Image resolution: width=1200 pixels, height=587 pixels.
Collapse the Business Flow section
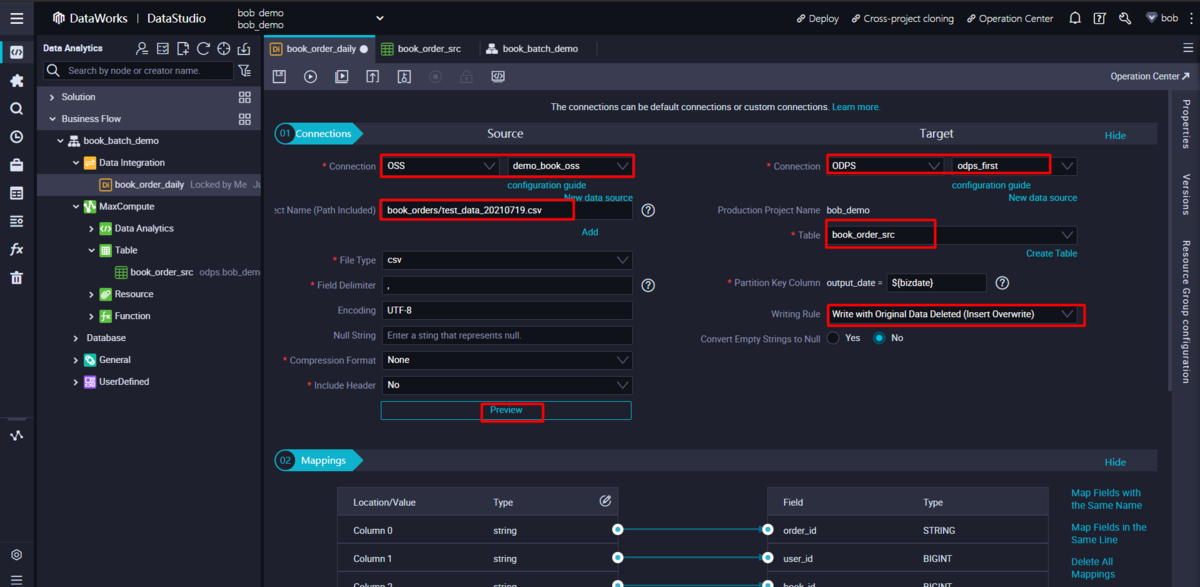(x=52, y=119)
